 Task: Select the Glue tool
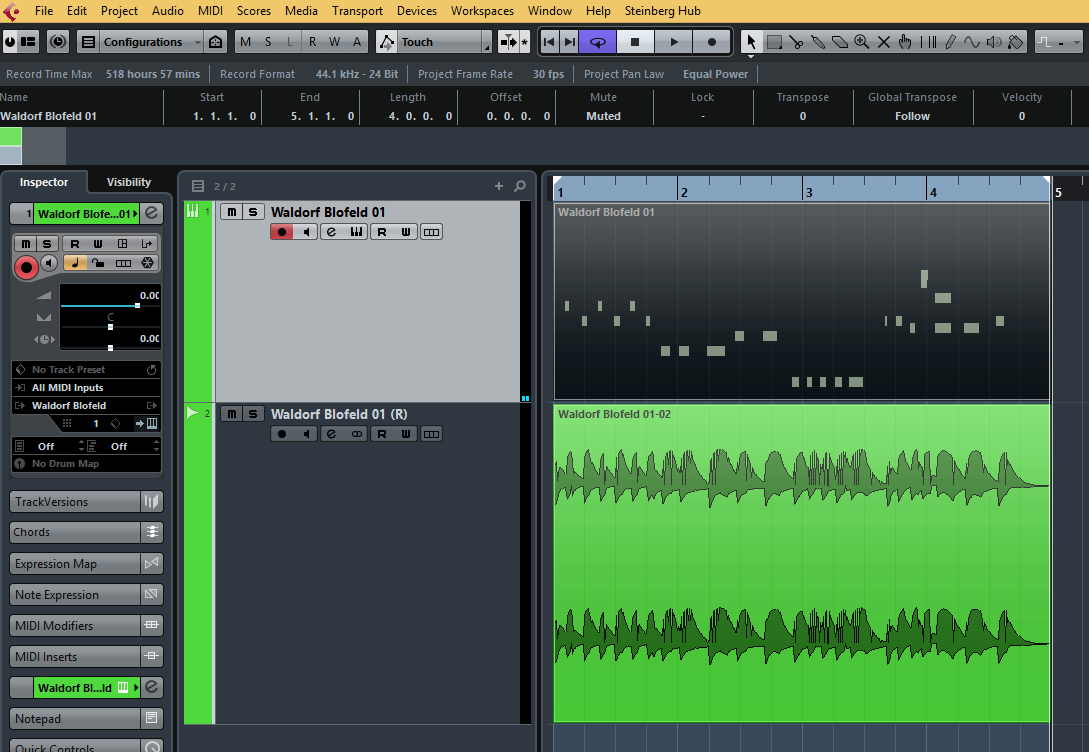pos(818,42)
